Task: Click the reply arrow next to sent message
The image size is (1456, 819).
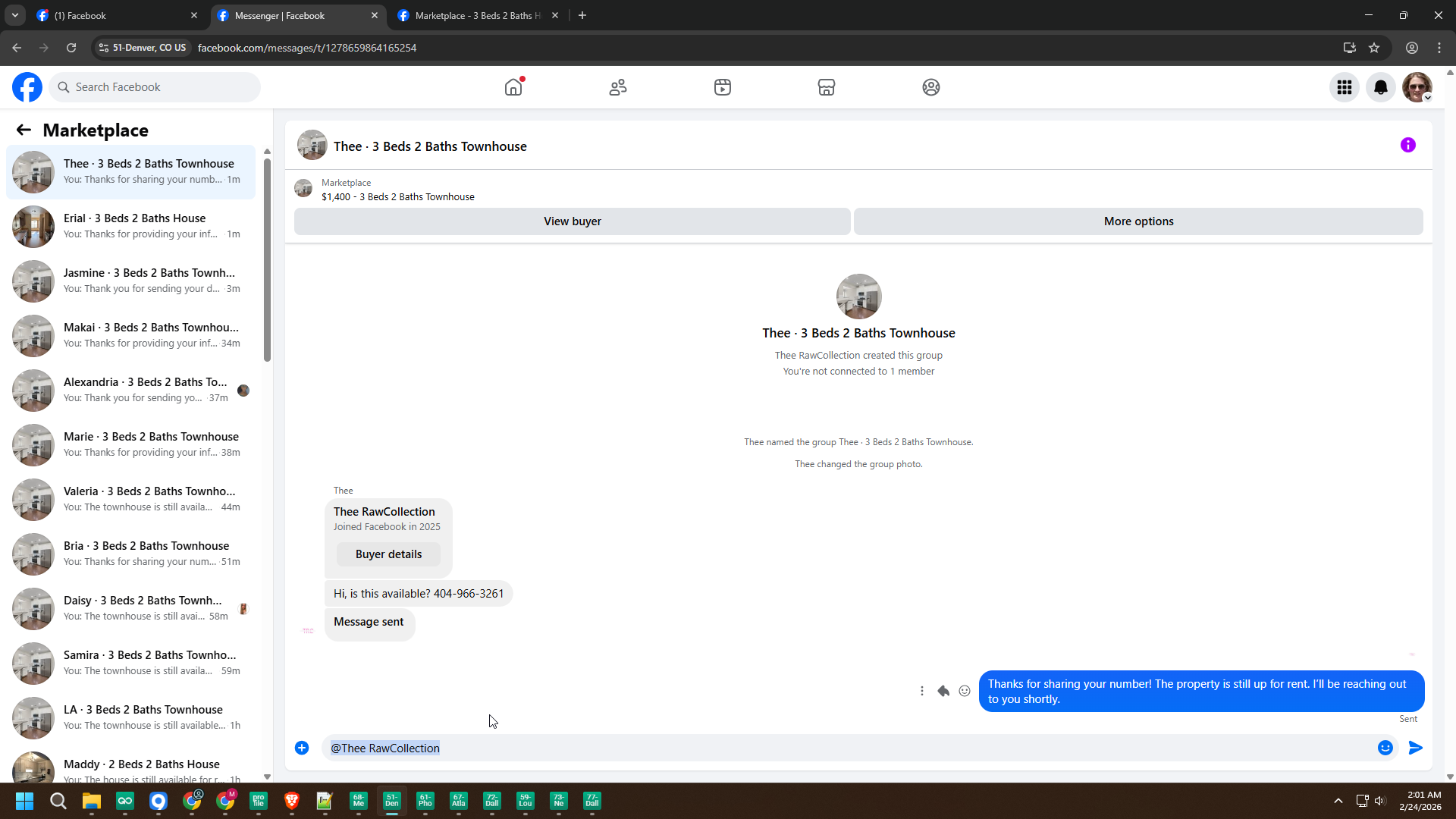Action: (x=943, y=691)
